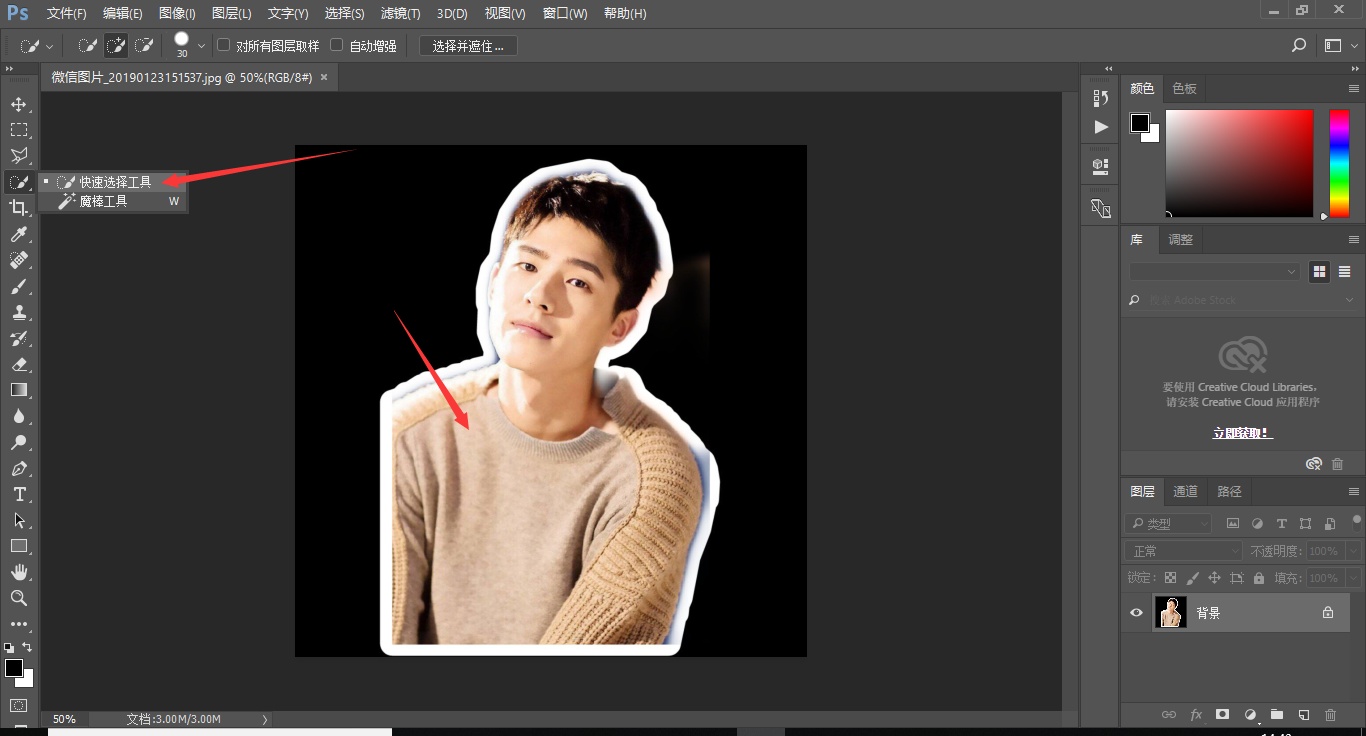
Task: Select the Eyedropper tool
Action: [x=19, y=234]
